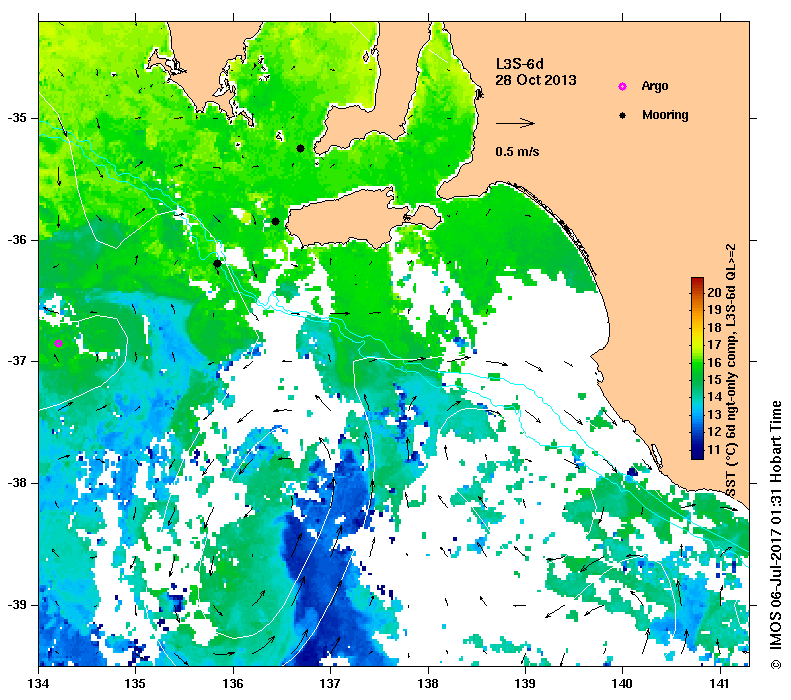Click the 'L3S-6d' title text
This screenshot has width=791, height=700.
tap(520, 64)
